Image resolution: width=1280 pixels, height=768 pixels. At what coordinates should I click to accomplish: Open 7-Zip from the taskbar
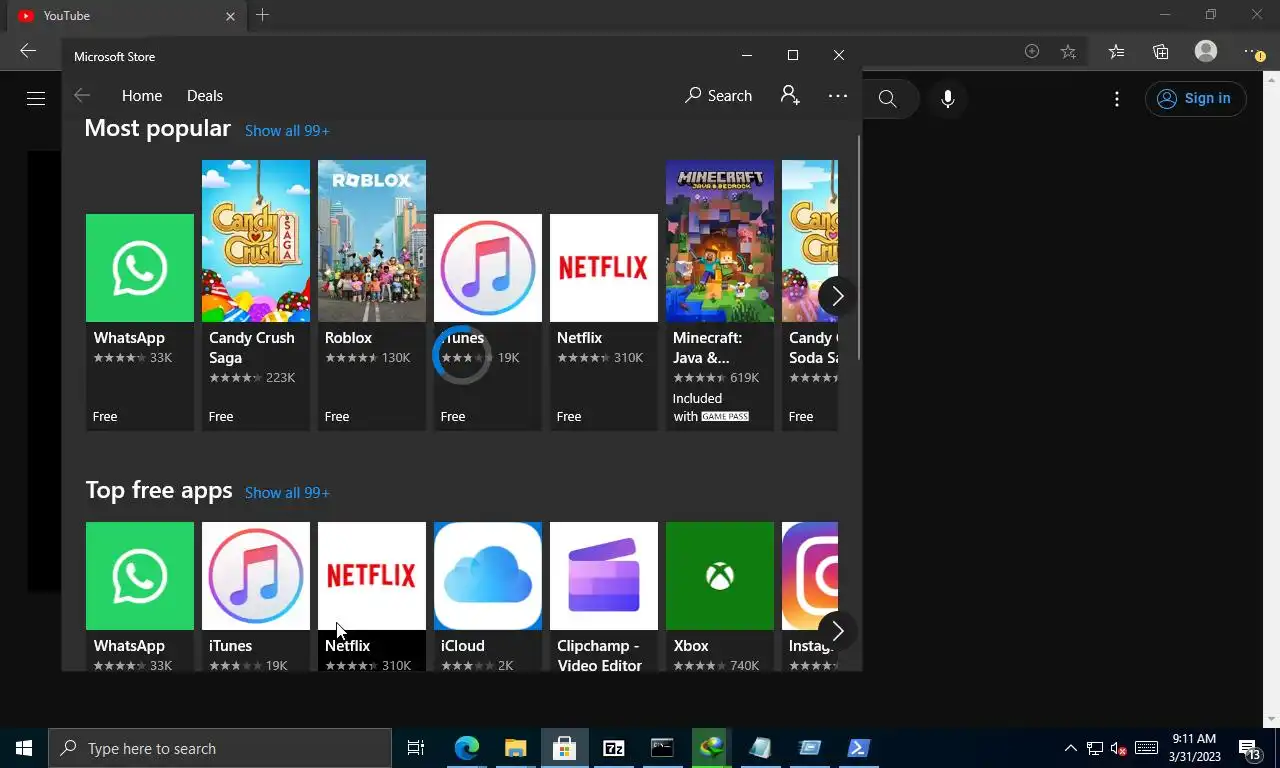613,748
